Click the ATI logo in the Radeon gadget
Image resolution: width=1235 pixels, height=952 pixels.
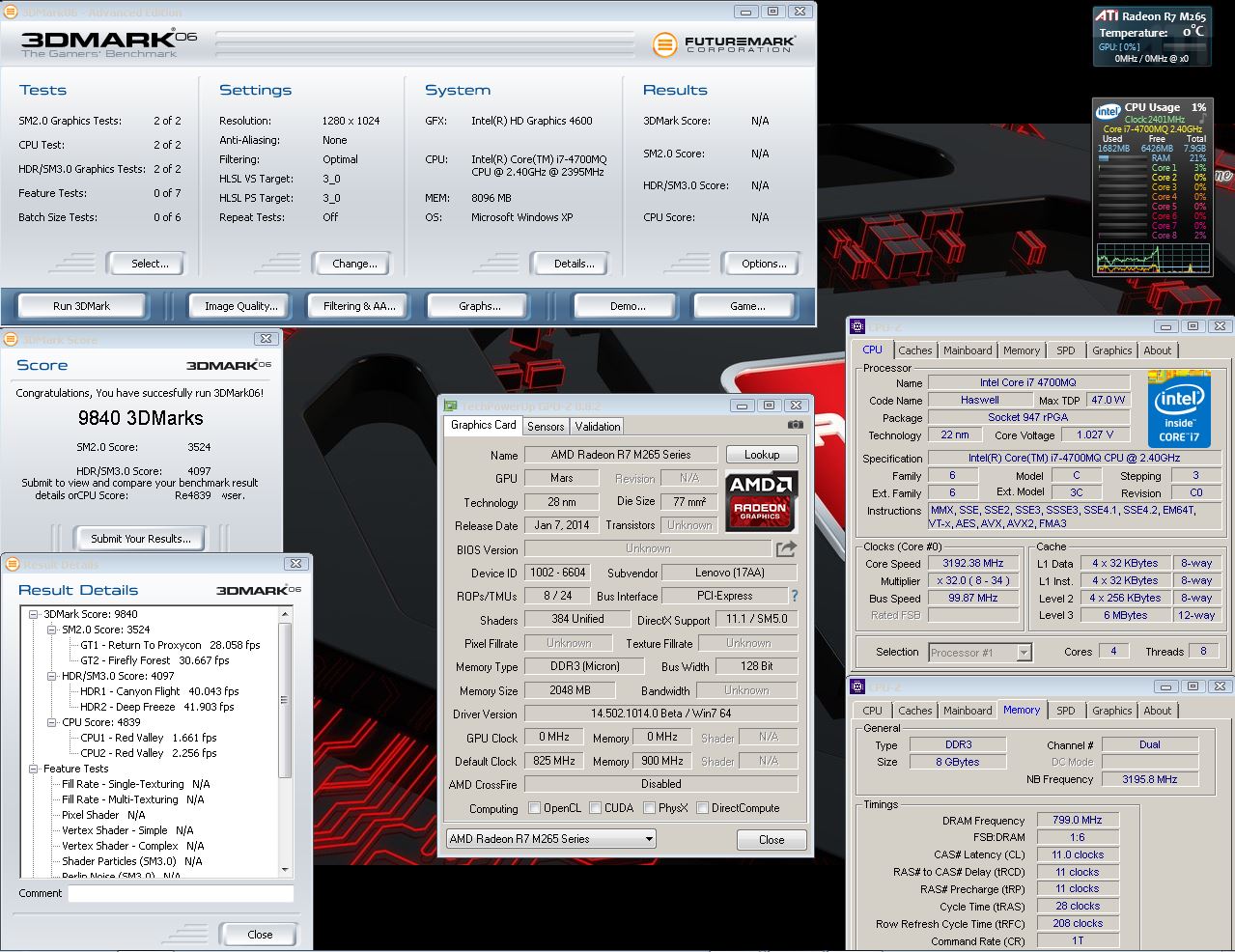click(x=1107, y=16)
